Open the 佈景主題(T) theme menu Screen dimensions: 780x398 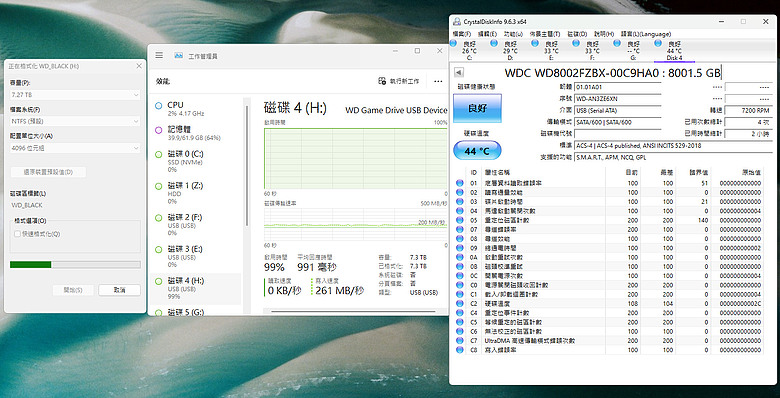(544, 34)
